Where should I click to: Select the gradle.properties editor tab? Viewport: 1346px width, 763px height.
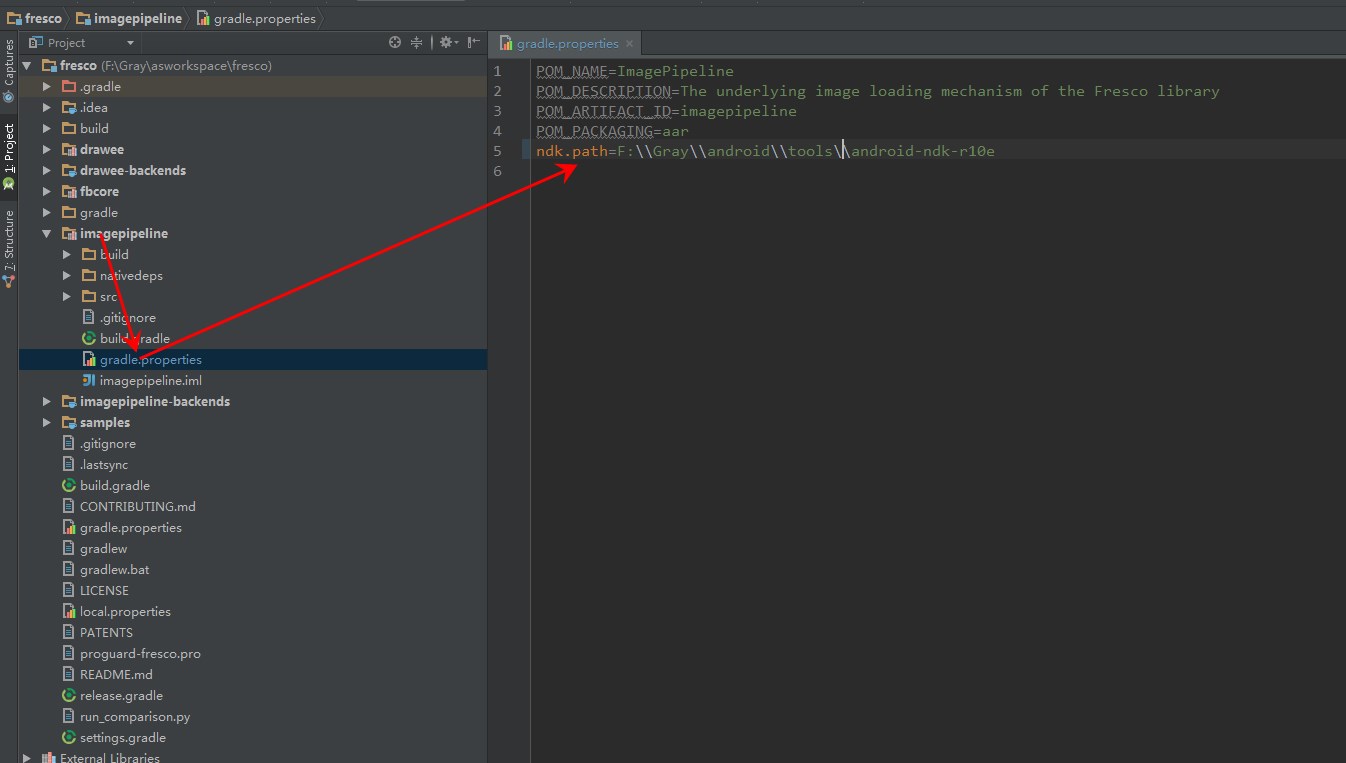coord(567,44)
